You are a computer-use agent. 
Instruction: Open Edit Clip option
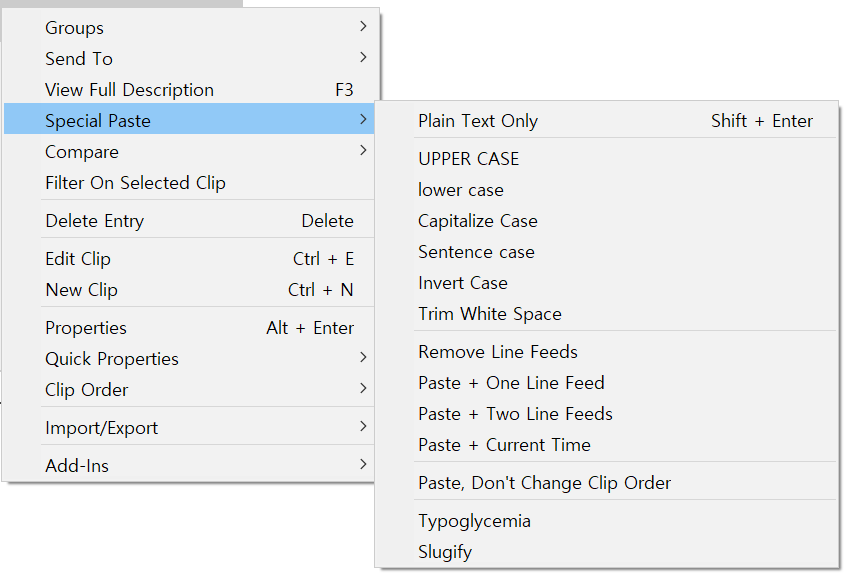(x=78, y=259)
